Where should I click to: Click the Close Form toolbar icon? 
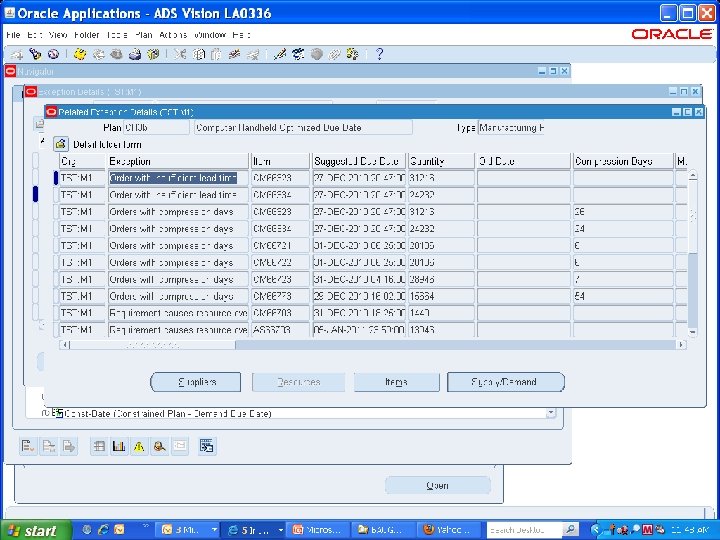point(153,54)
